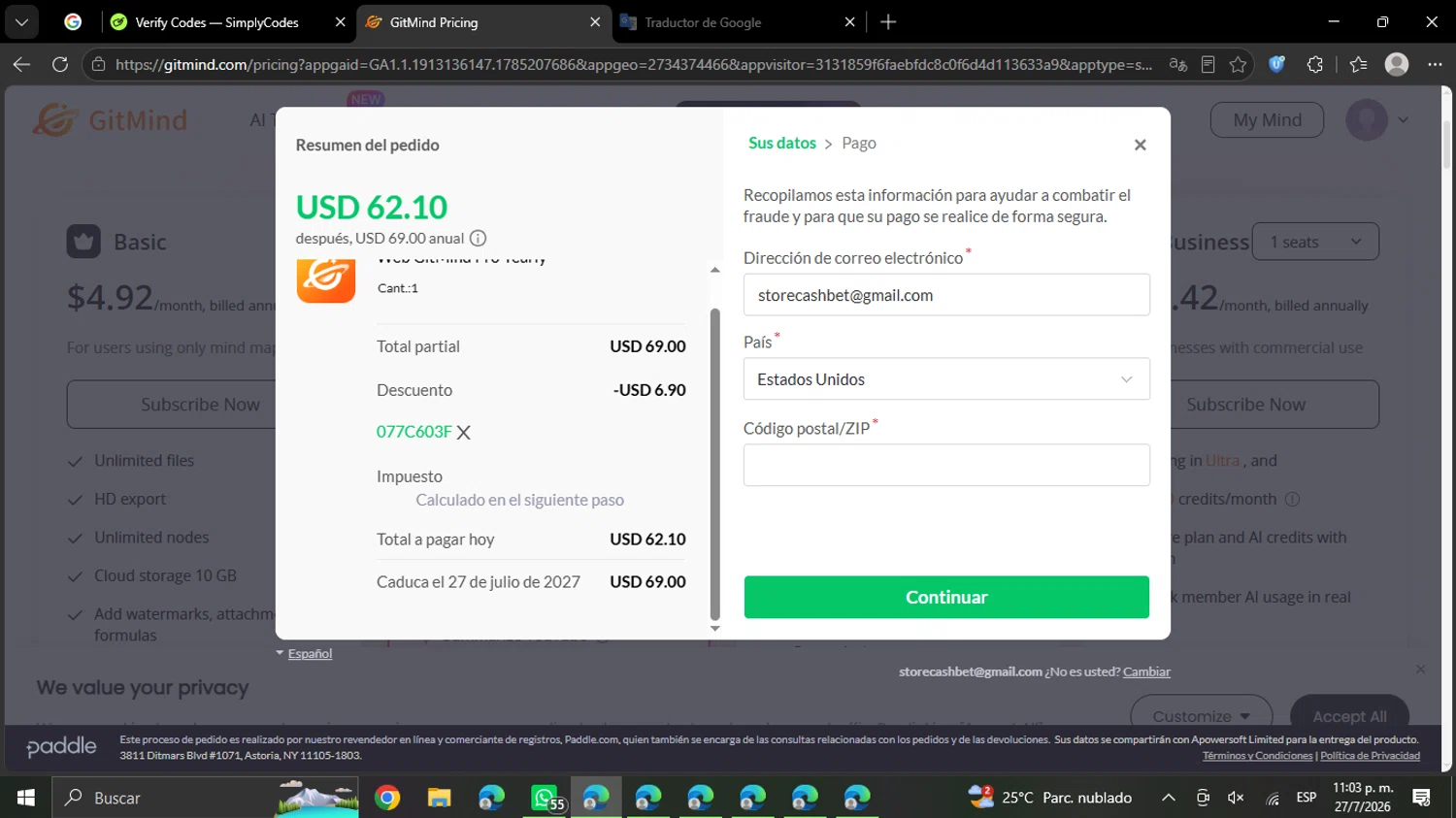Viewport: 1456px width, 818px height.
Task: Click the muted volume icon in the tray
Action: click(1236, 798)
